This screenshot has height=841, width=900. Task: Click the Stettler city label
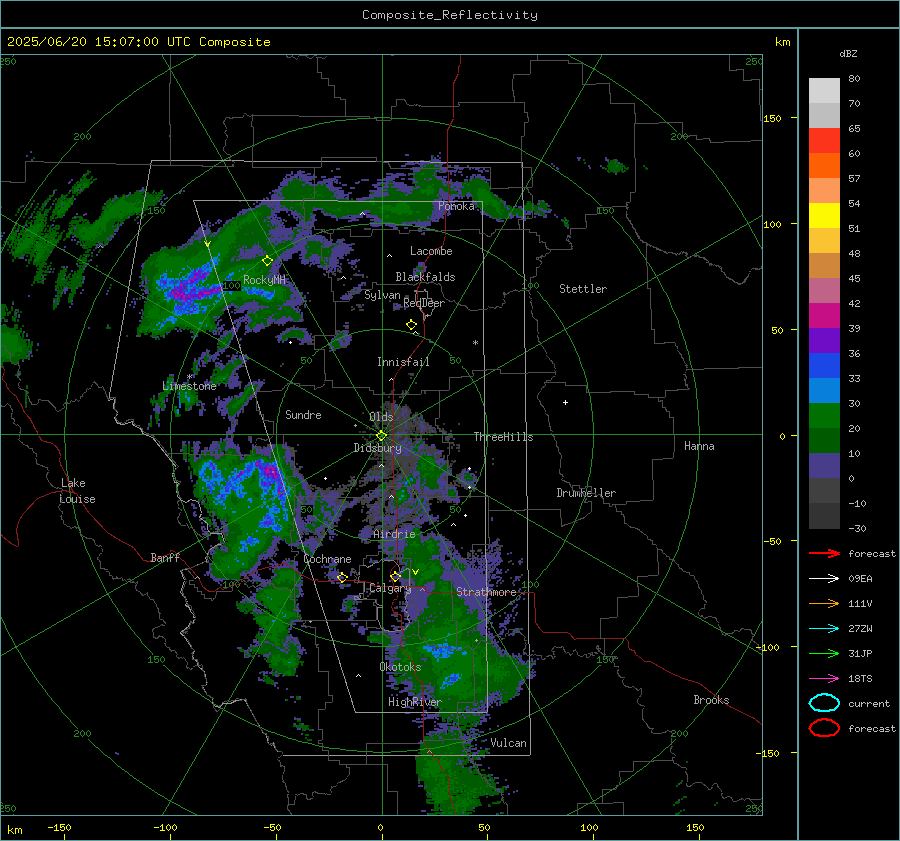(583, 289)
